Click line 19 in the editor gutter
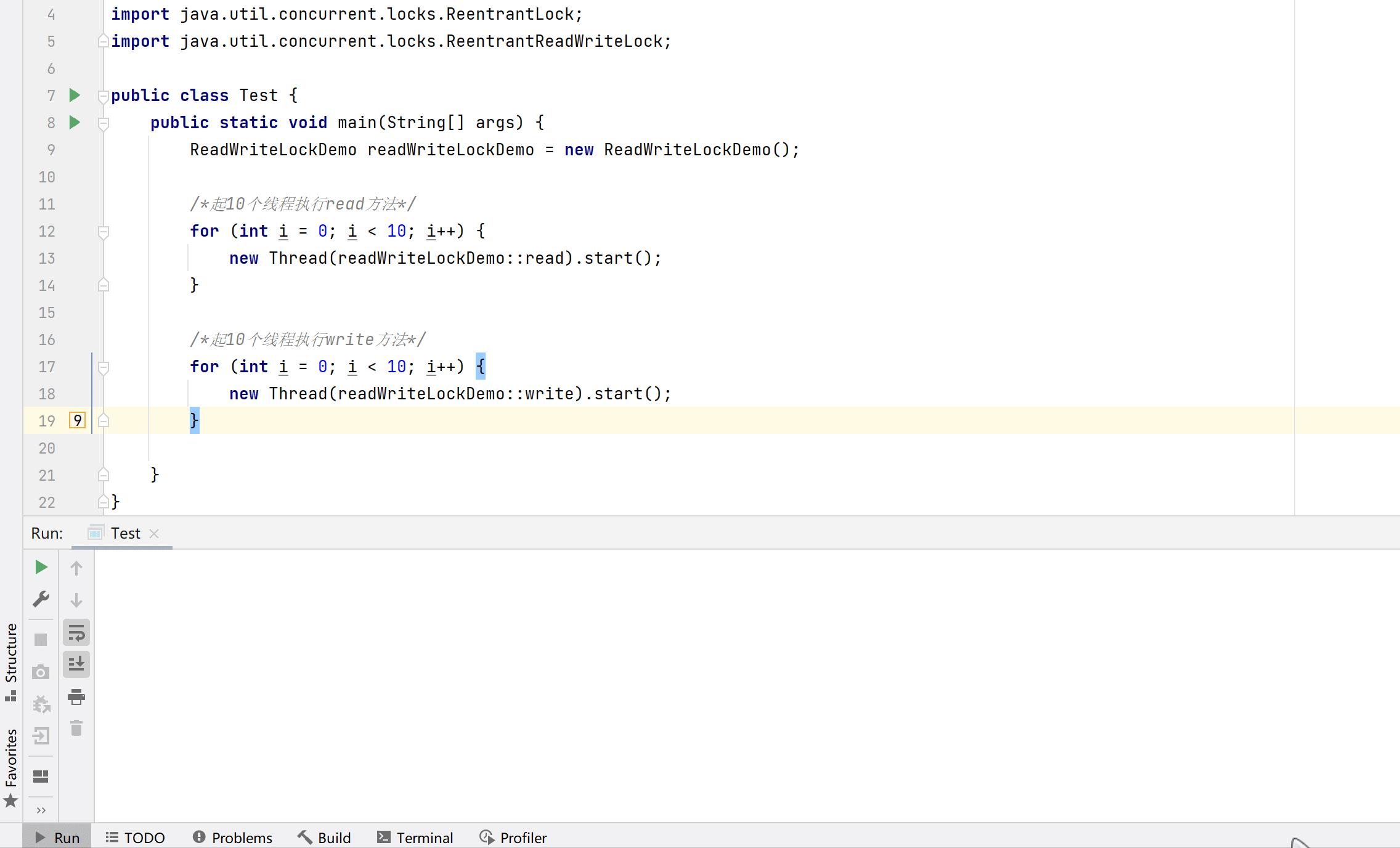Viewport: 1400px width, 848px height. (47, 420)
